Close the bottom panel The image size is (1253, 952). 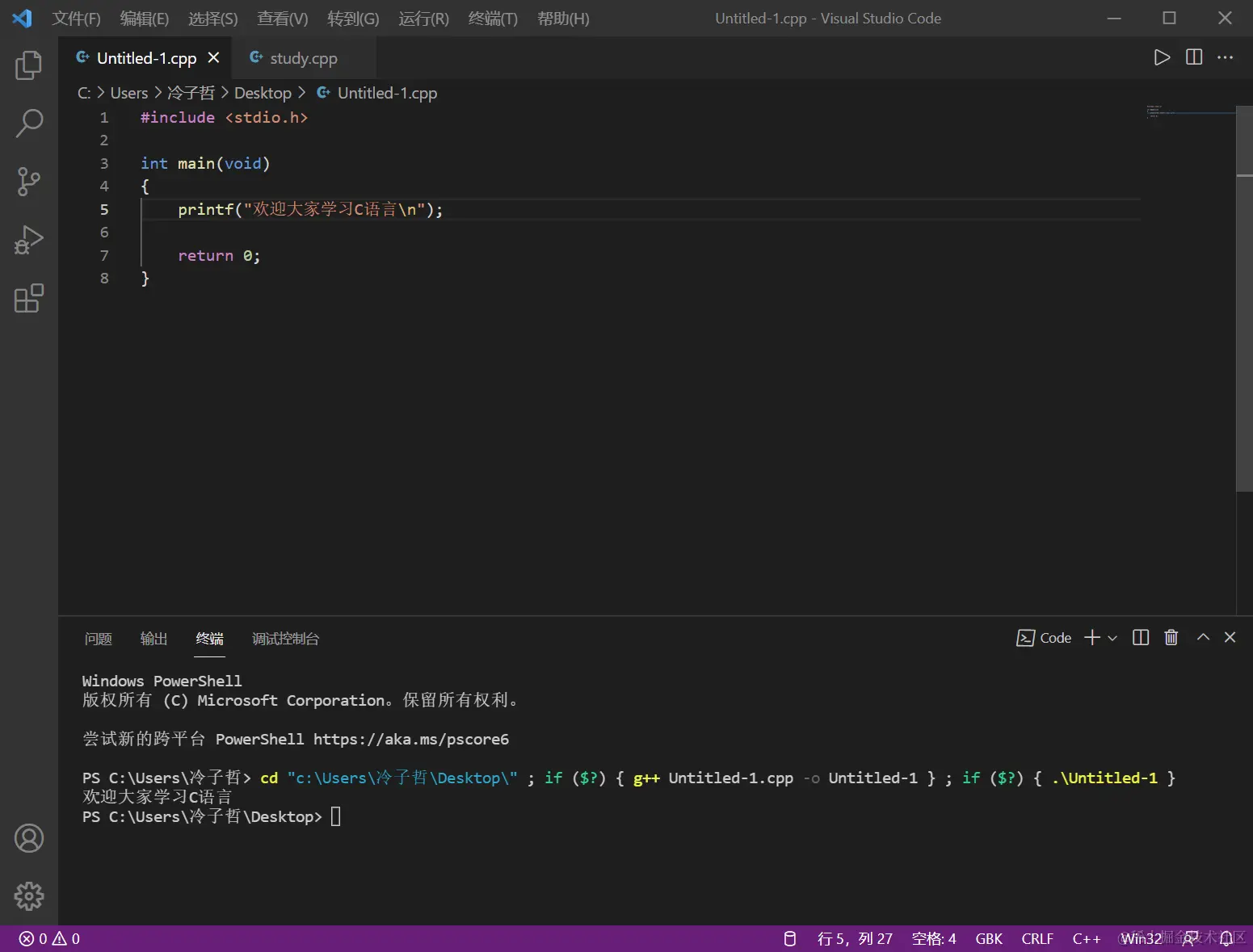click(1230, 637)
